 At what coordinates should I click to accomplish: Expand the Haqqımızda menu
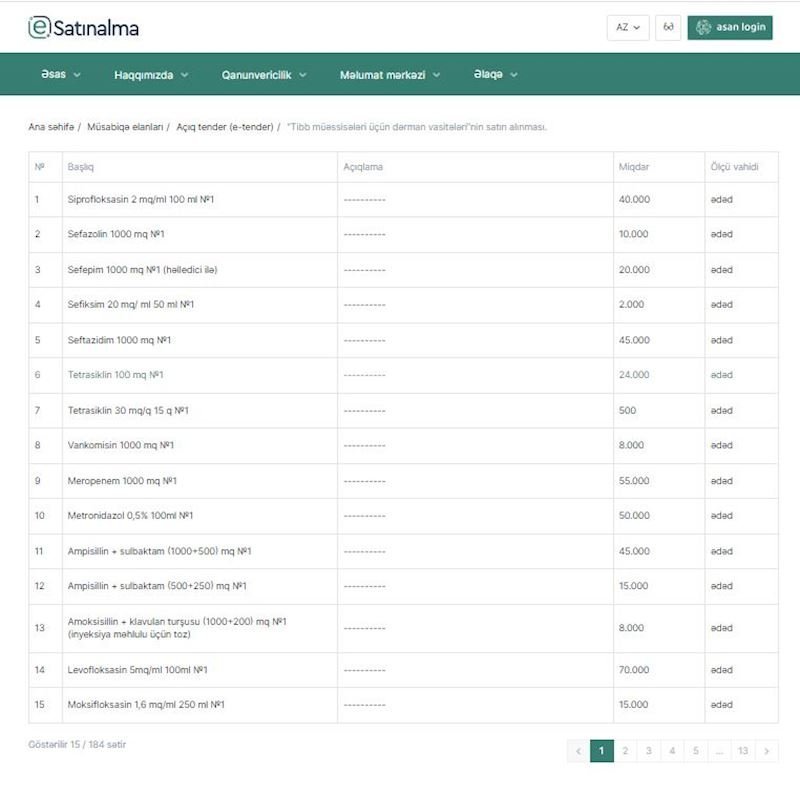tap(151, 75)
